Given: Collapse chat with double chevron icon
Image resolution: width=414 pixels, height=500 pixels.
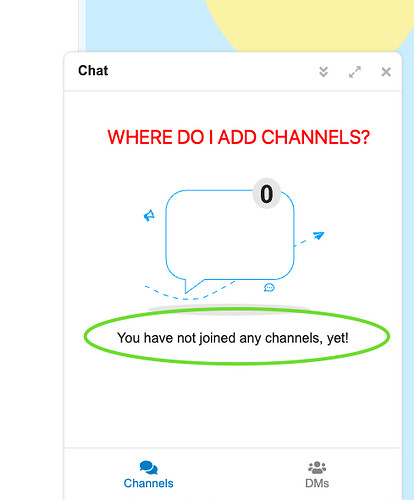Looking at the screenshot, I should pyautogui.click(x=323, y=72).
